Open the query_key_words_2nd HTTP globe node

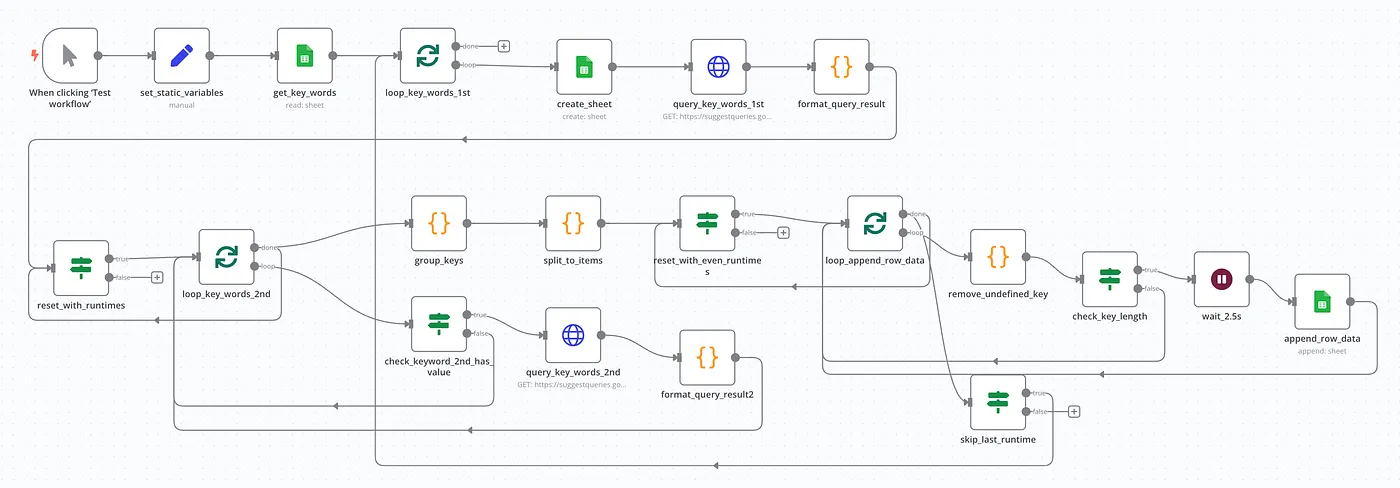pyautogui.click(x=573, y=335)
